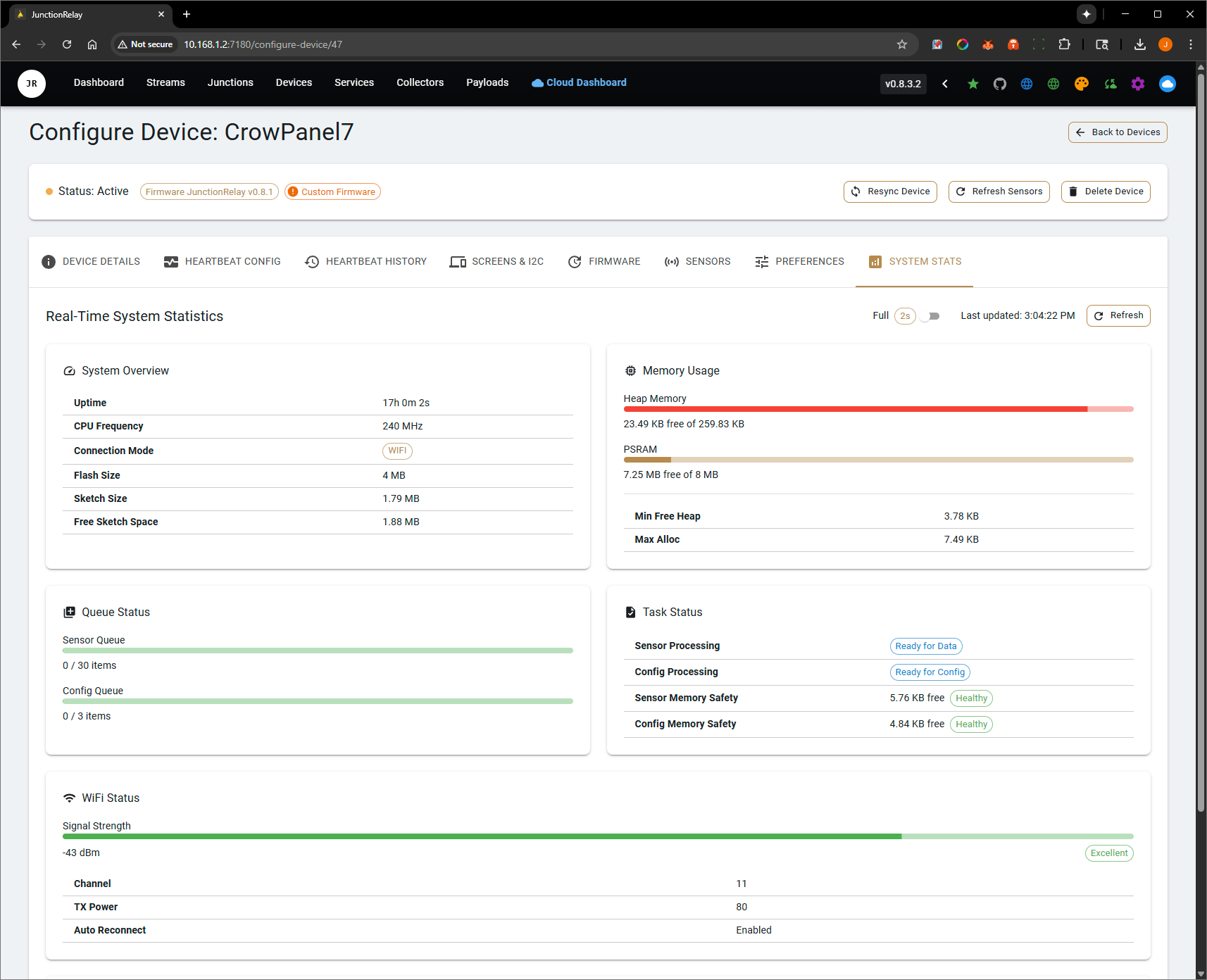
Task: Open the Firmware tab
Action: [x=604, y=261]
